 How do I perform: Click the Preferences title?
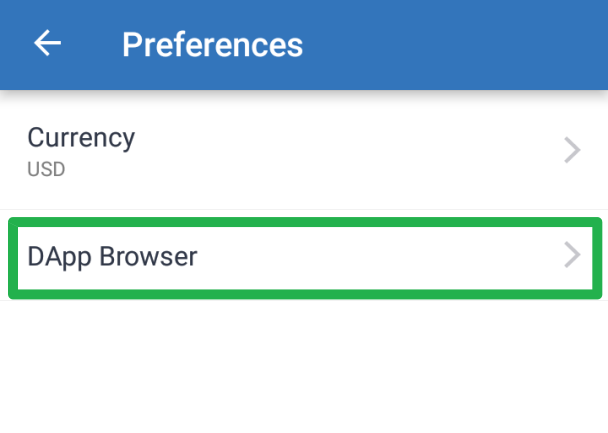(x=212, y=44)
